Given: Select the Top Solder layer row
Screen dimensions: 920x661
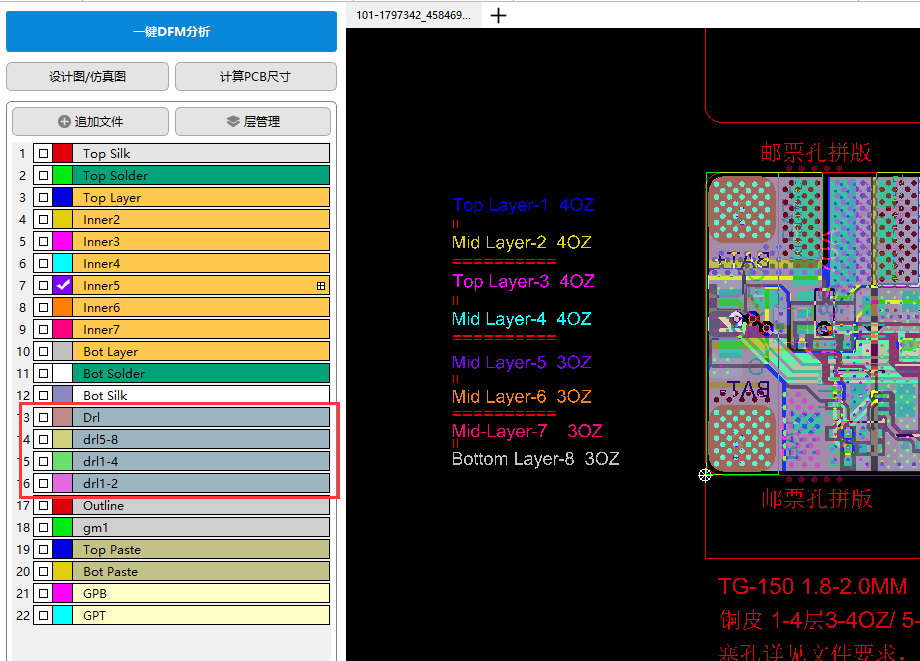Looking at the screenshot, I should pos(200,176).
